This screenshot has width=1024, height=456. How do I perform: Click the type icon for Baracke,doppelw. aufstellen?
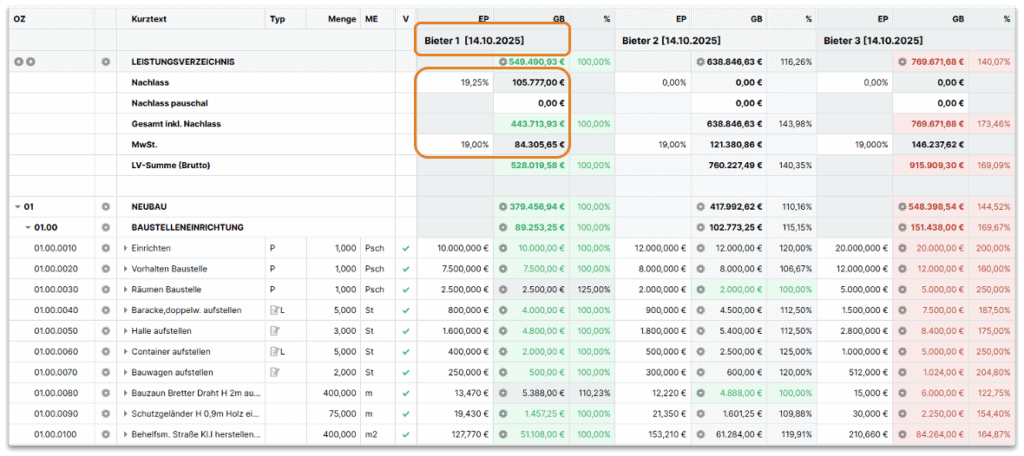point(276,310)
